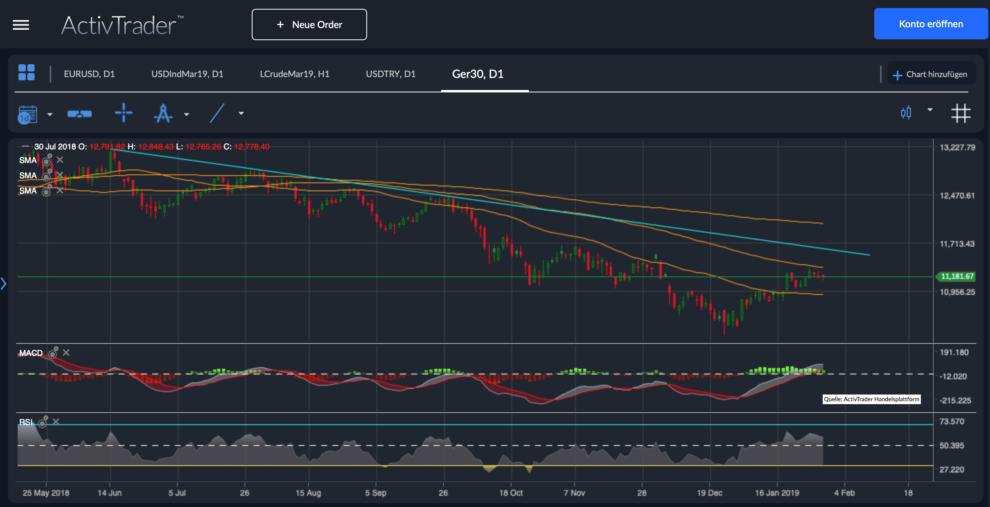Collapse the OHLC info minus icon
The image size is (990, 507).
point(25,146)
